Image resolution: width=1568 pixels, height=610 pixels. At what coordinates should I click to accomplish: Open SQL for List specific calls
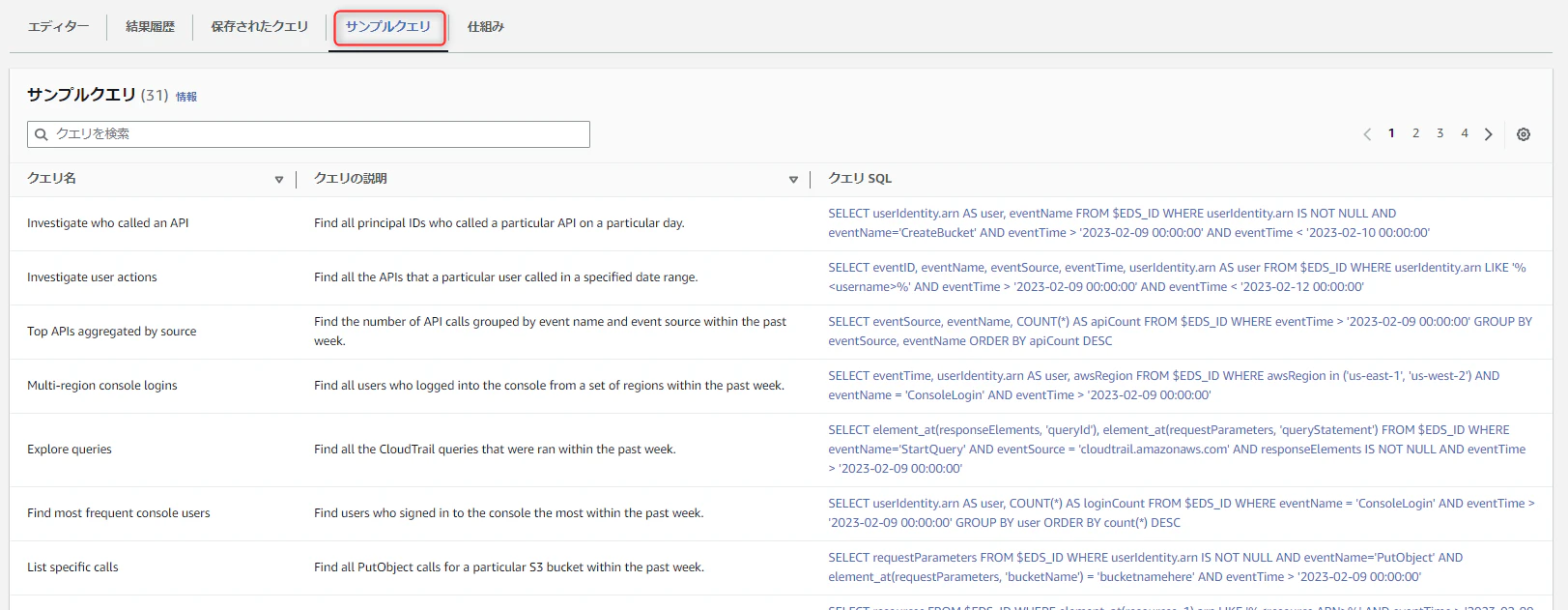pos(1145,567)
